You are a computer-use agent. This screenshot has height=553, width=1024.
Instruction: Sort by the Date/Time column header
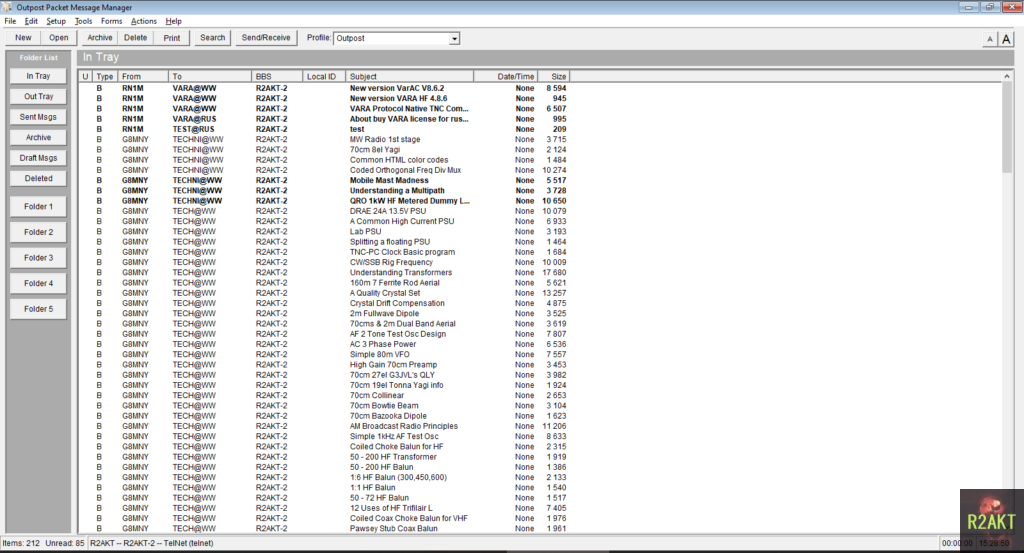(x=505, y=76)
